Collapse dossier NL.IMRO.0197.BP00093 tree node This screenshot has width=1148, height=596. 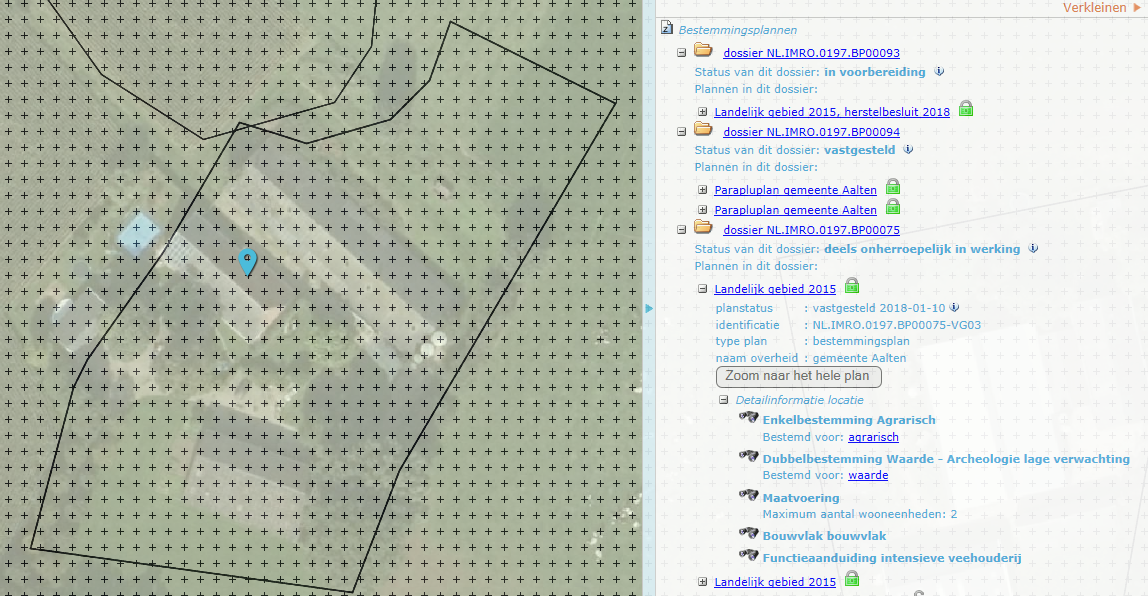coord(682,53)
